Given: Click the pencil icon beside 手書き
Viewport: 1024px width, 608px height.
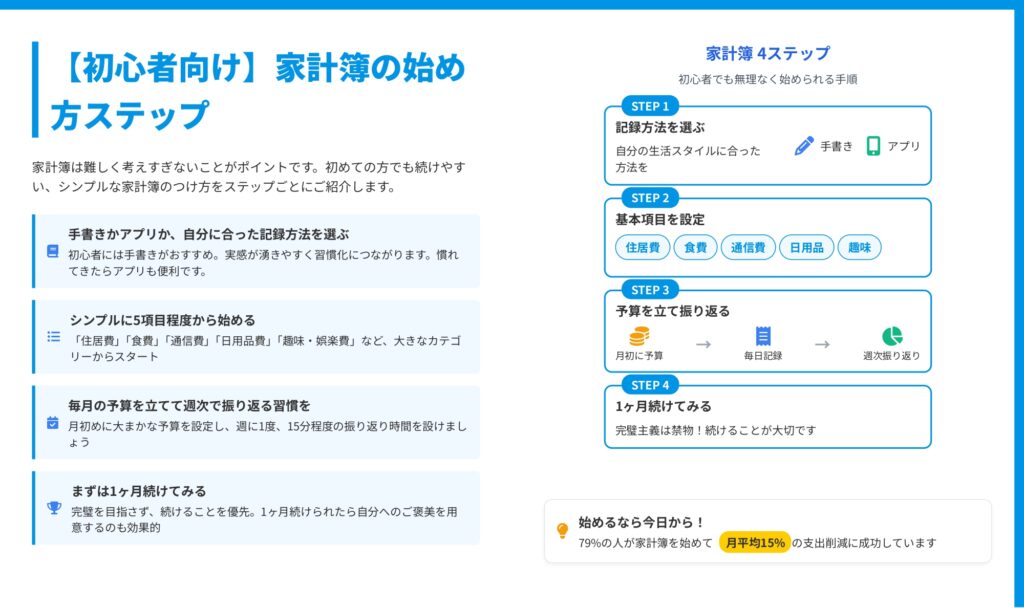Looking at the screenshot, I should coord(804,146).
